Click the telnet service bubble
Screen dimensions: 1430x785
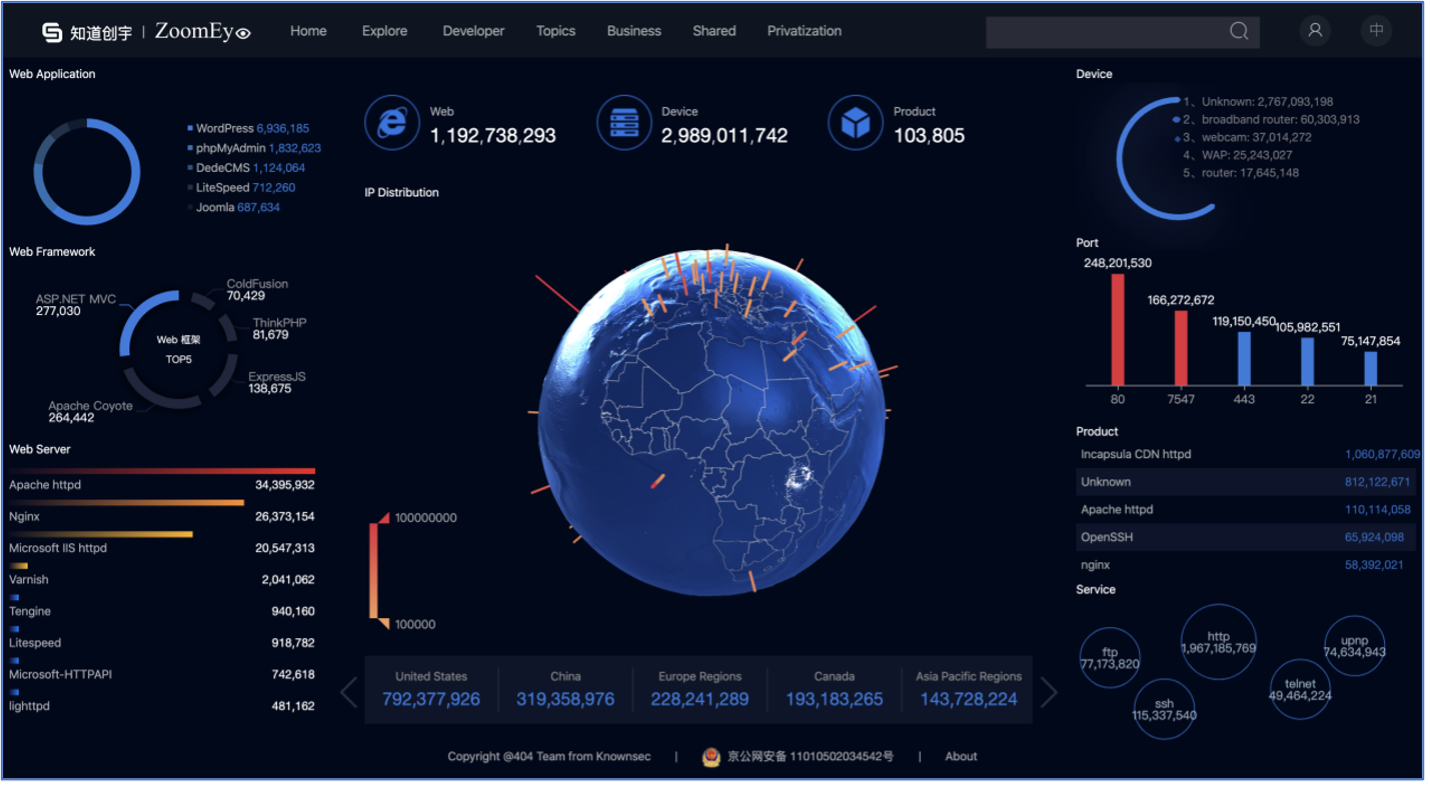coord(1300,690)
